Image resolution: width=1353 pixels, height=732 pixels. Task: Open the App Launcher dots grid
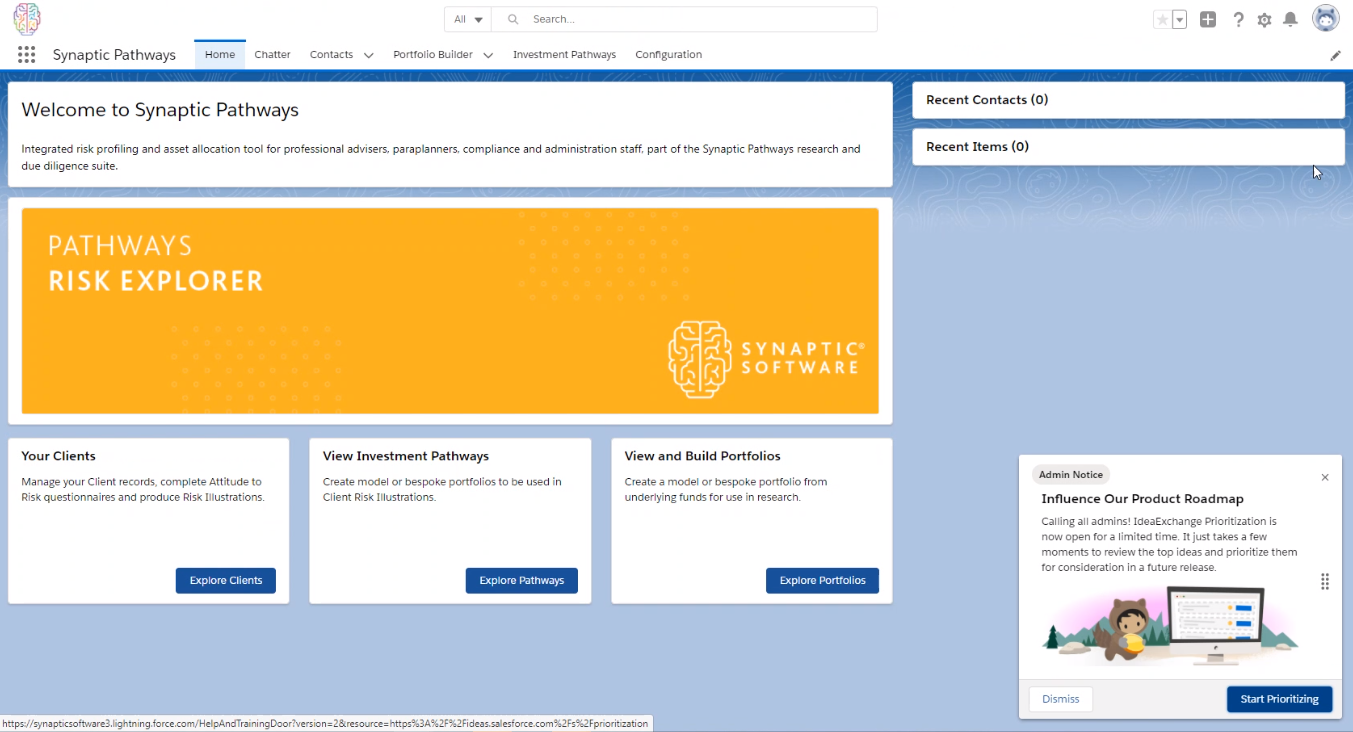[27, 55]
